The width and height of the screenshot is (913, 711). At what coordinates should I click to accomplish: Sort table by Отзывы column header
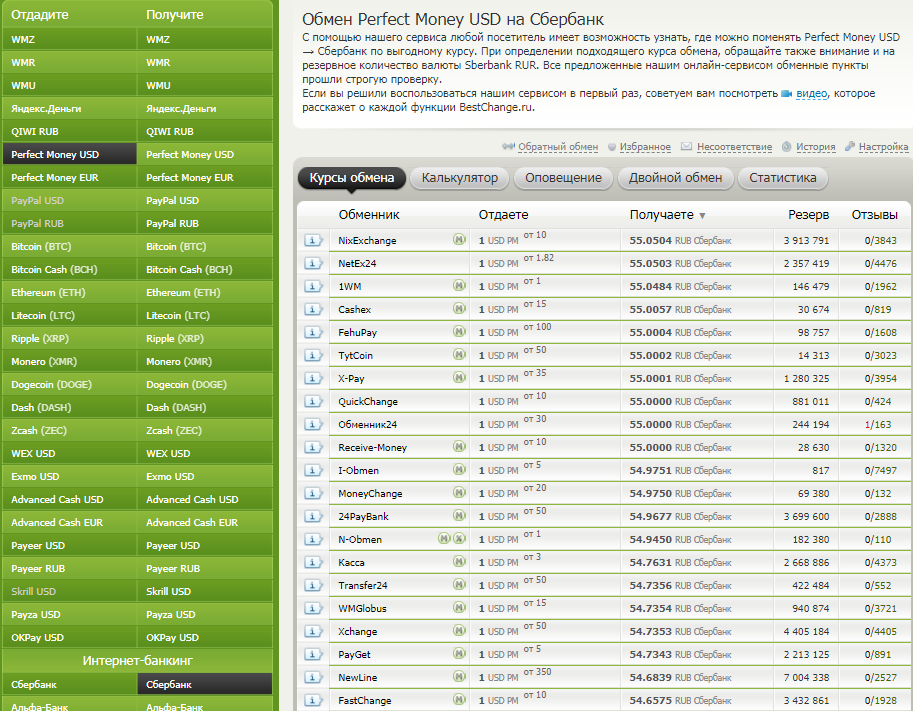pos(874,215)
